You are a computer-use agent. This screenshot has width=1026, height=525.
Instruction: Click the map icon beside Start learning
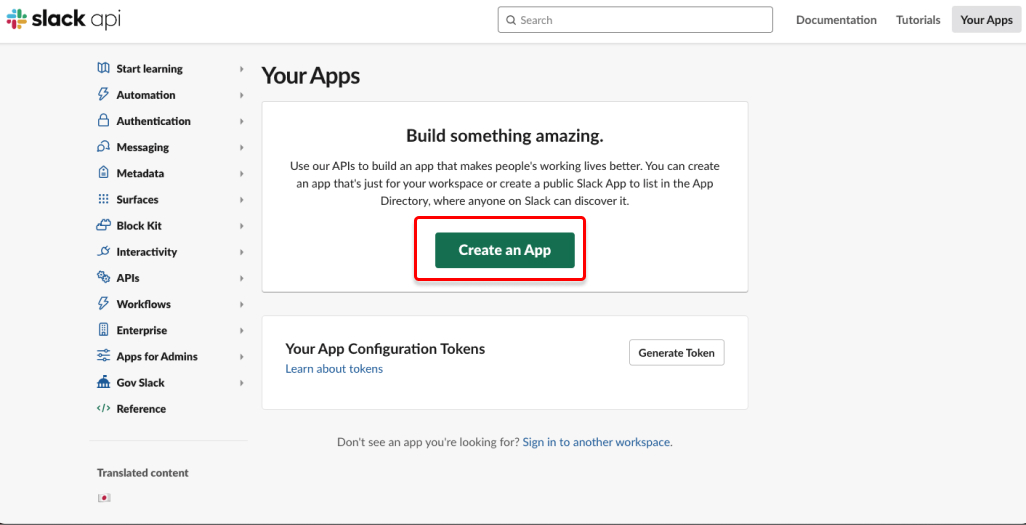pyautogui.click(x=103, y=68)
